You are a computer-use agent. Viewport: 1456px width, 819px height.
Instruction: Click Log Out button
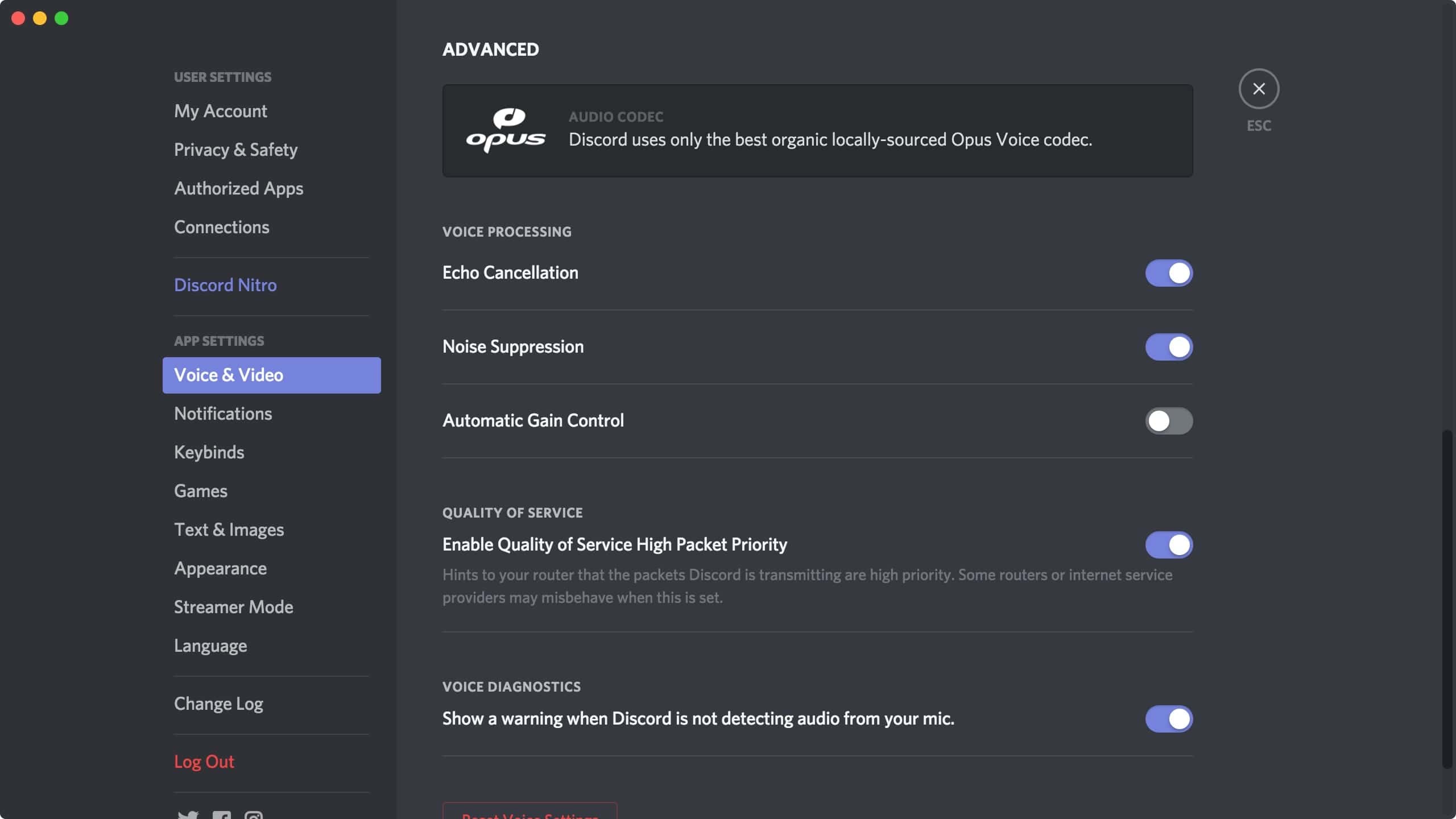pyautogui.click(x=203, y=761)
